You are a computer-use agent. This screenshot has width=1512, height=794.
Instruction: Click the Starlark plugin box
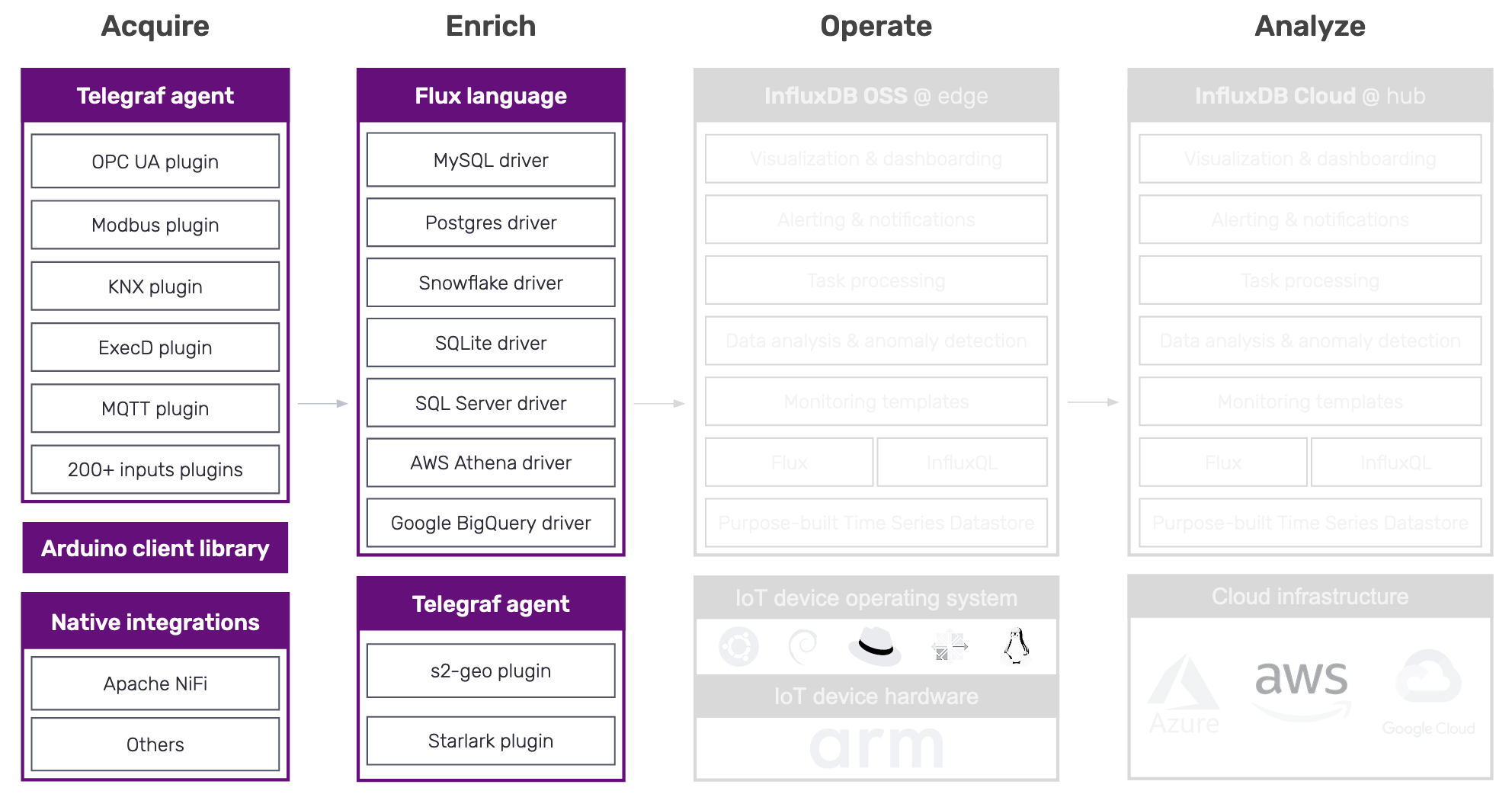point(491,741)
